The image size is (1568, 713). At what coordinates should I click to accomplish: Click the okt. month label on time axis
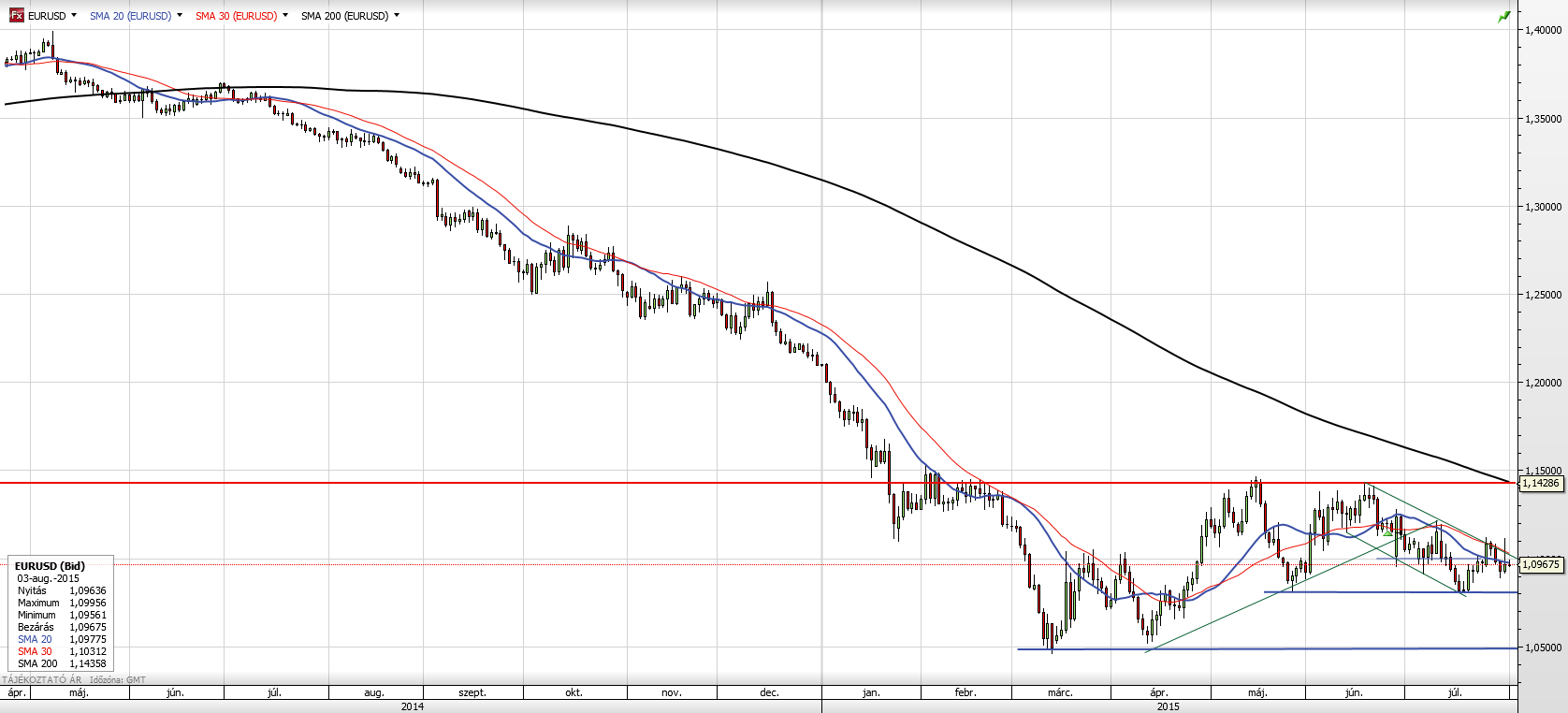[x=573, y=692]
